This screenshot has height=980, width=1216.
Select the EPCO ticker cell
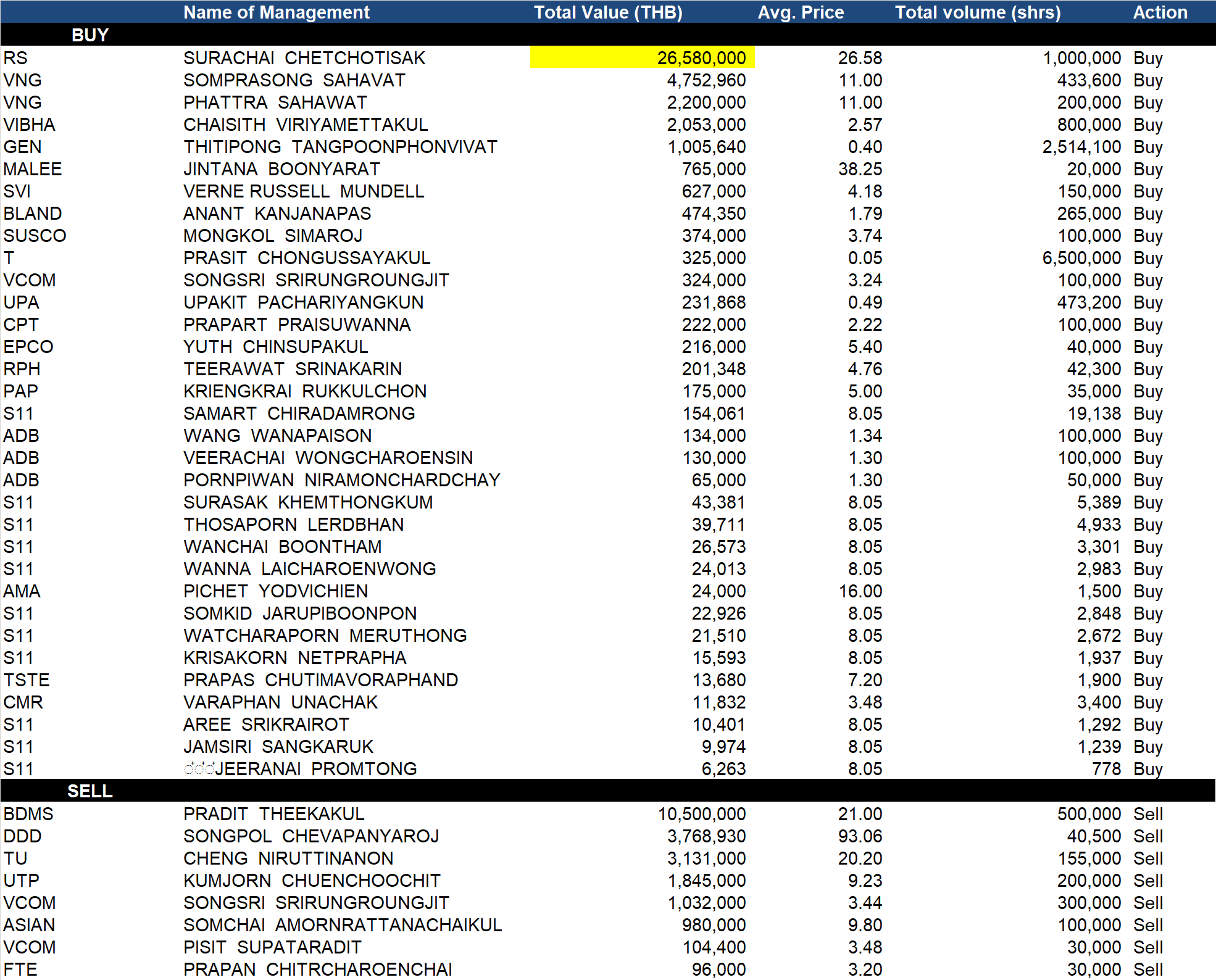coord(28,347)
